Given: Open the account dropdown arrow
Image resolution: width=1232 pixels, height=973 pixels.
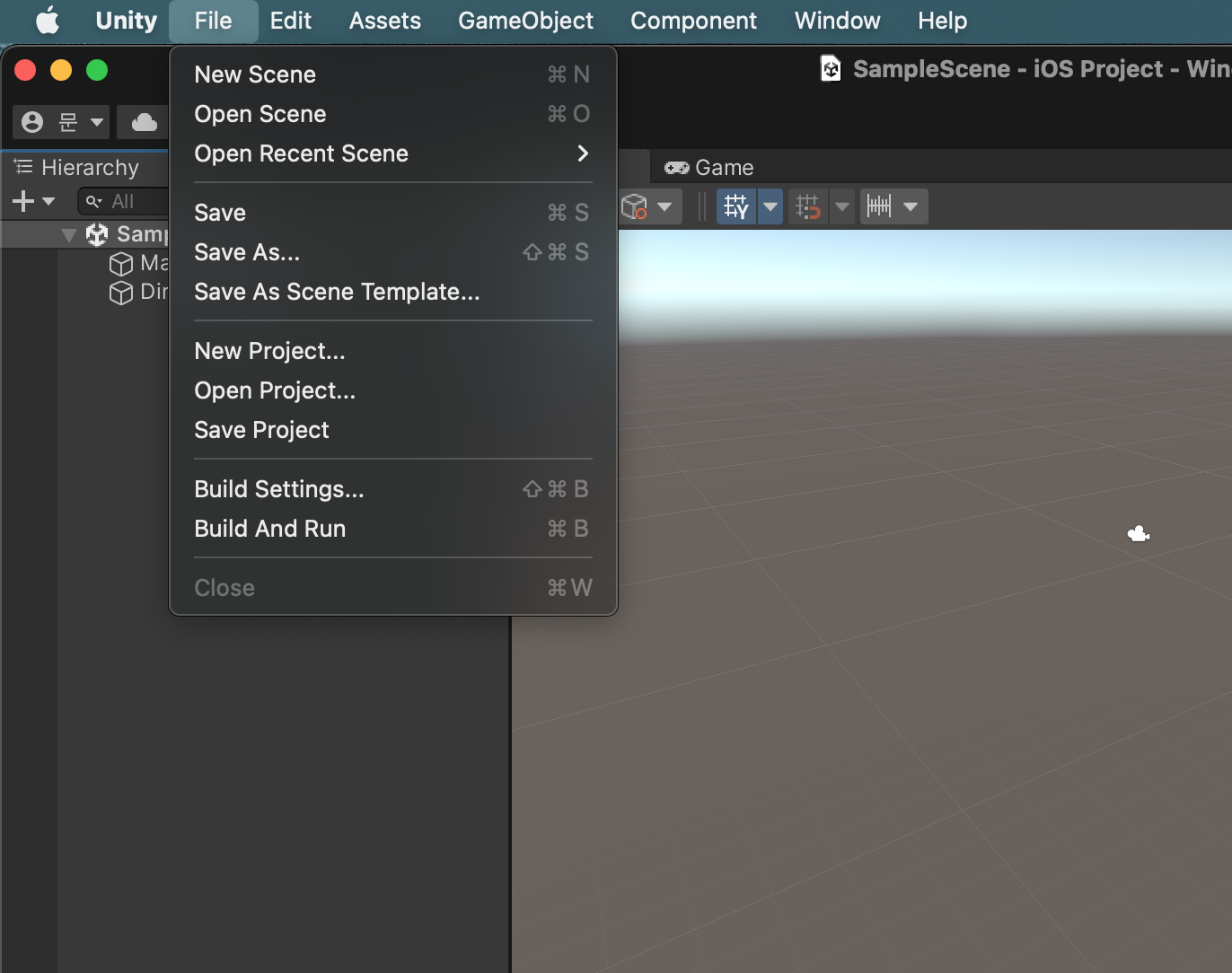Looking at the screenshot, I should coord(97,122).
